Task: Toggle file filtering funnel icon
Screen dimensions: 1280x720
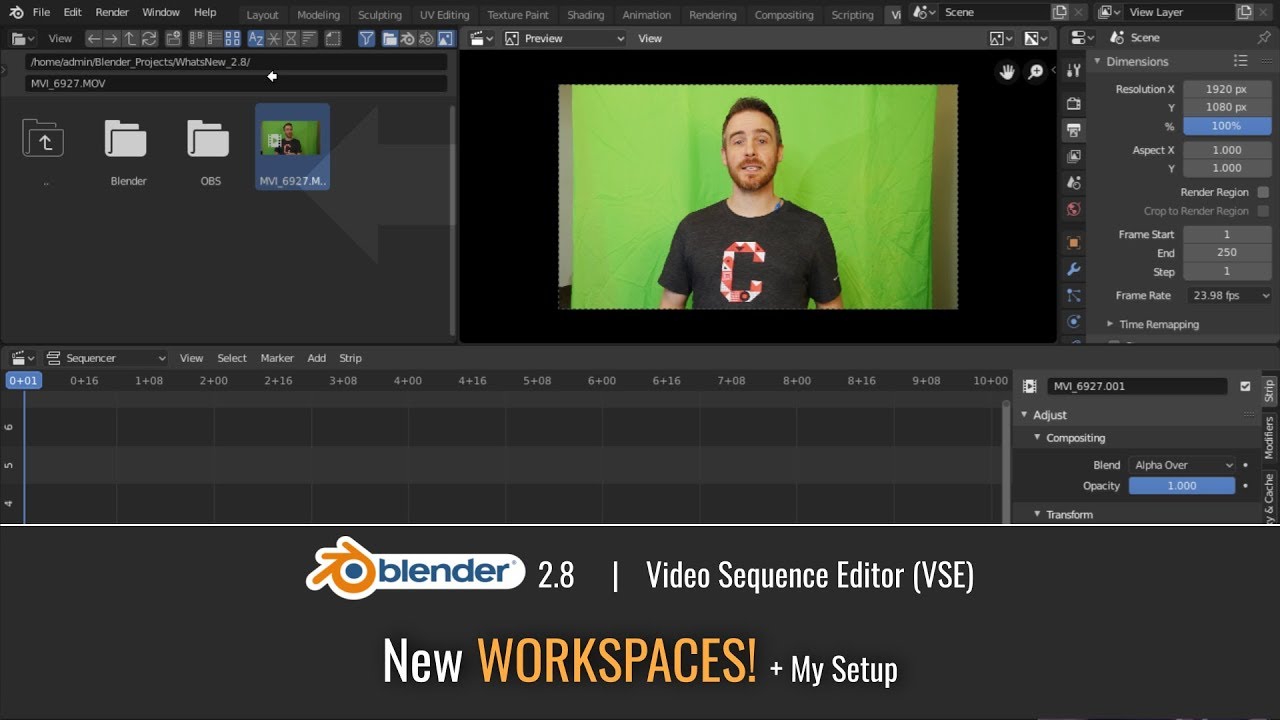Action: pos(367,38)
